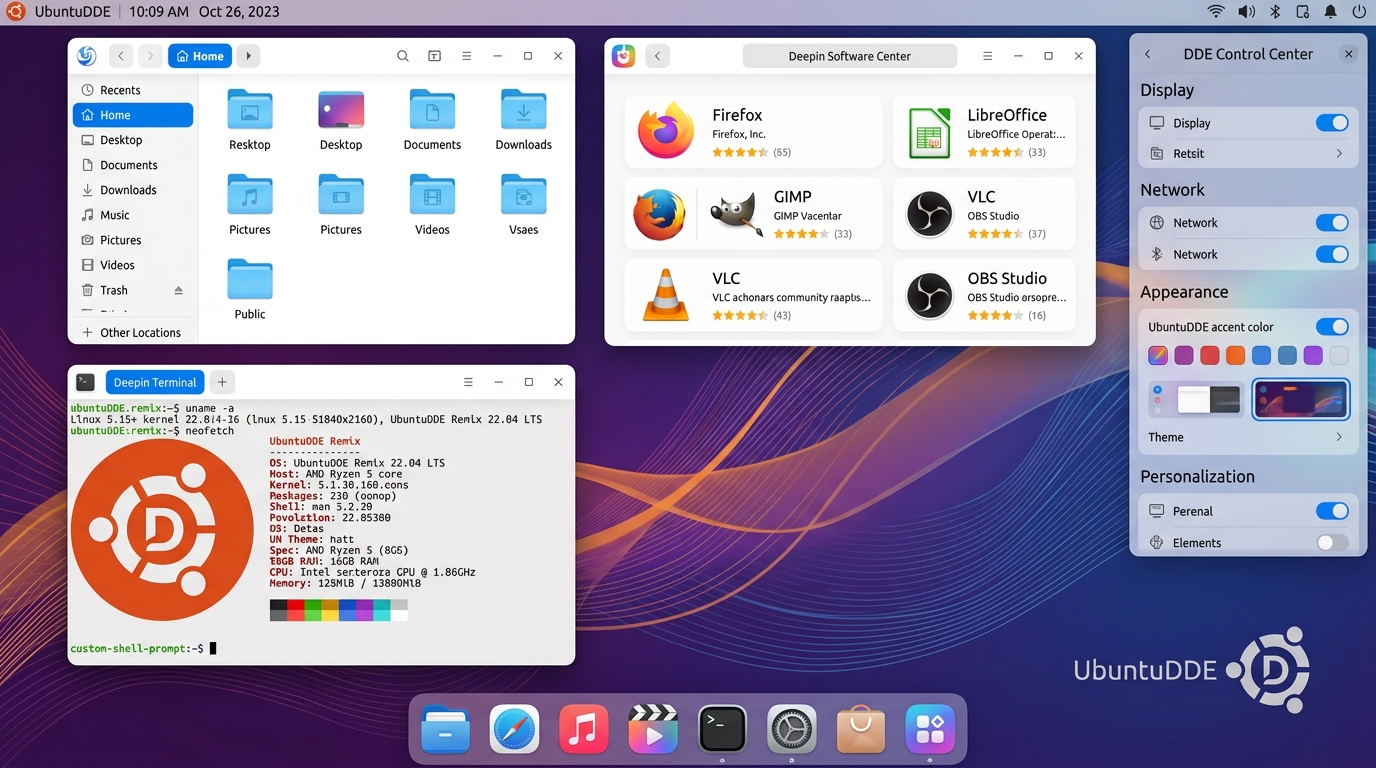1376x768 pixels.
Task: Open the terminal icon in the dock
Action: click(722, 730)
